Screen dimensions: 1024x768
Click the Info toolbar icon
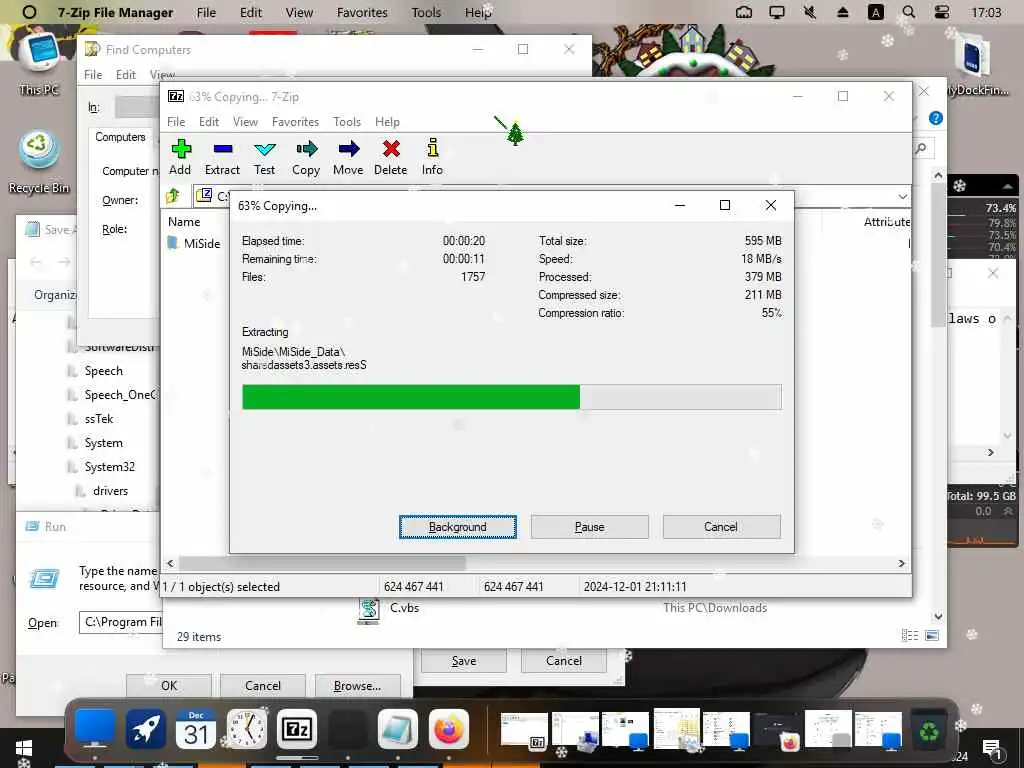pyautogui.click(x=432, y=157)
